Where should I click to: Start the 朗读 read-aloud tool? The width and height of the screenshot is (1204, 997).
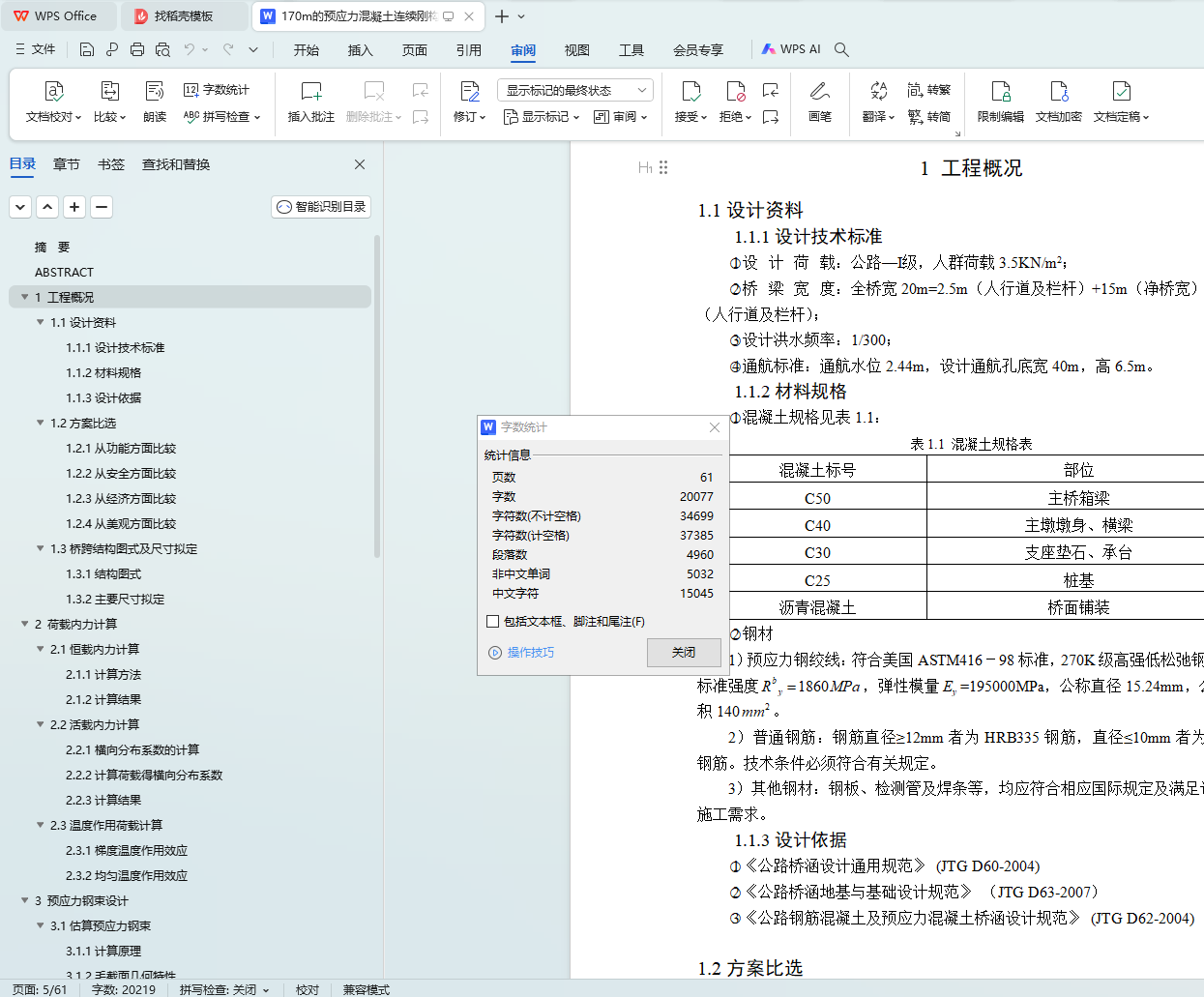coord(155,103)
